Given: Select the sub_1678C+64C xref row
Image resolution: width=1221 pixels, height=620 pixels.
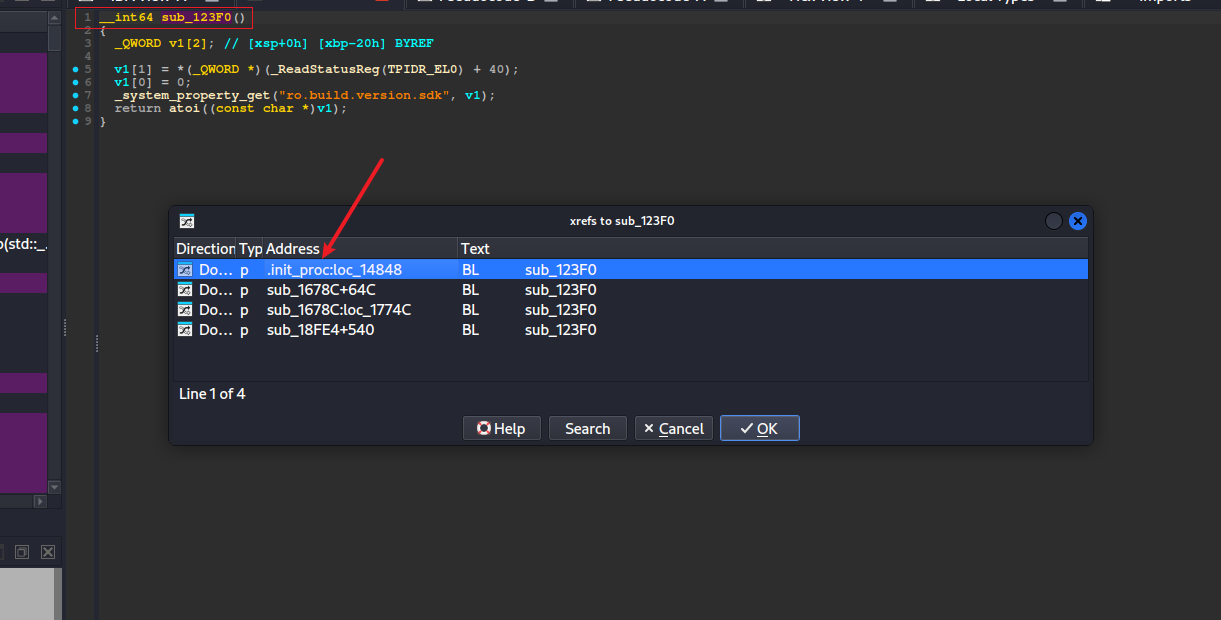Looking at the screenshot, I should click(x=321, y=290).
